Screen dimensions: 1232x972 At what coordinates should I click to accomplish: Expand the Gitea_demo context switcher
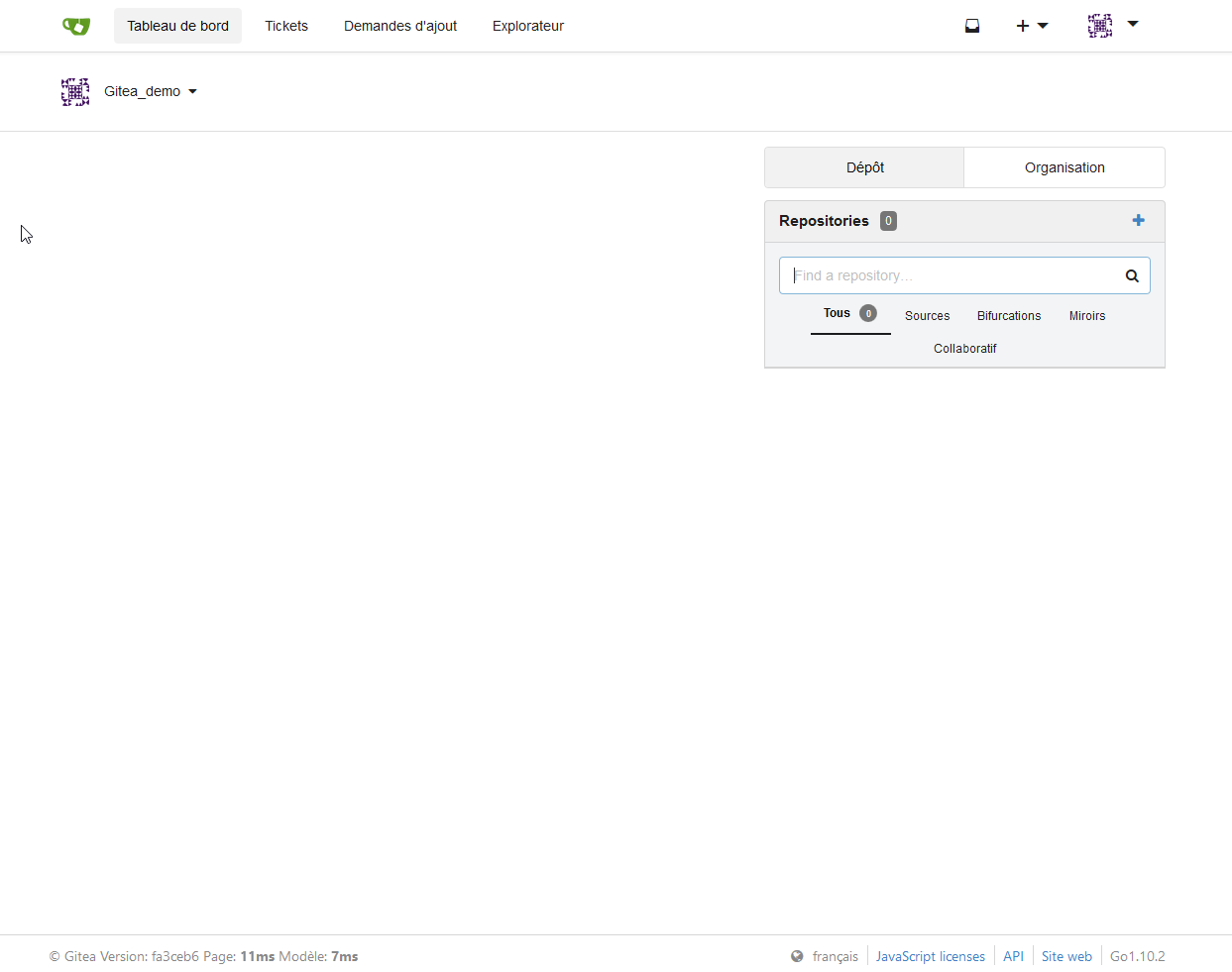tap(151, 91)
